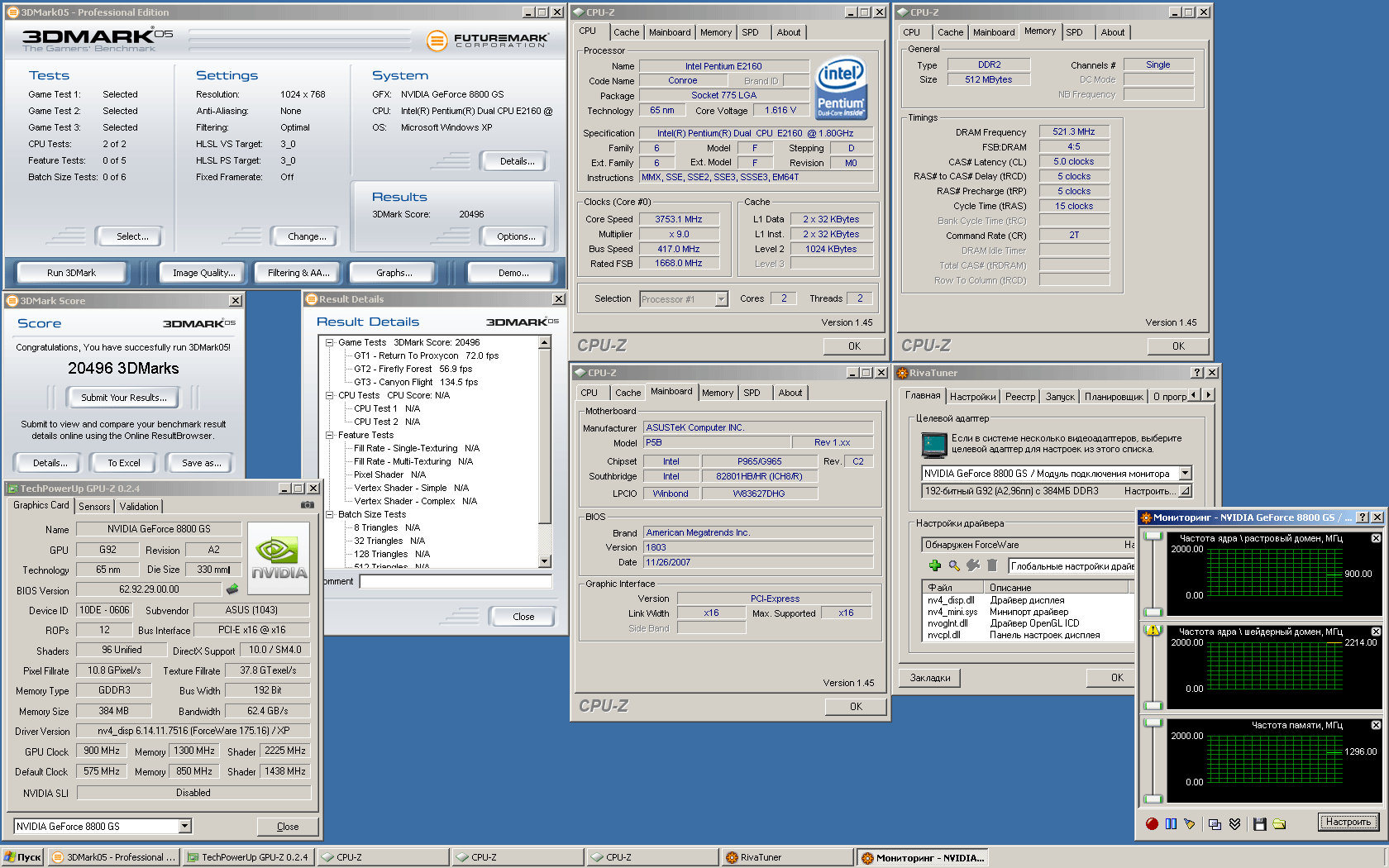Open the GPU-Z graphics card dropdown
This screenshot has height=868, width=1389.
pos(185,826)
